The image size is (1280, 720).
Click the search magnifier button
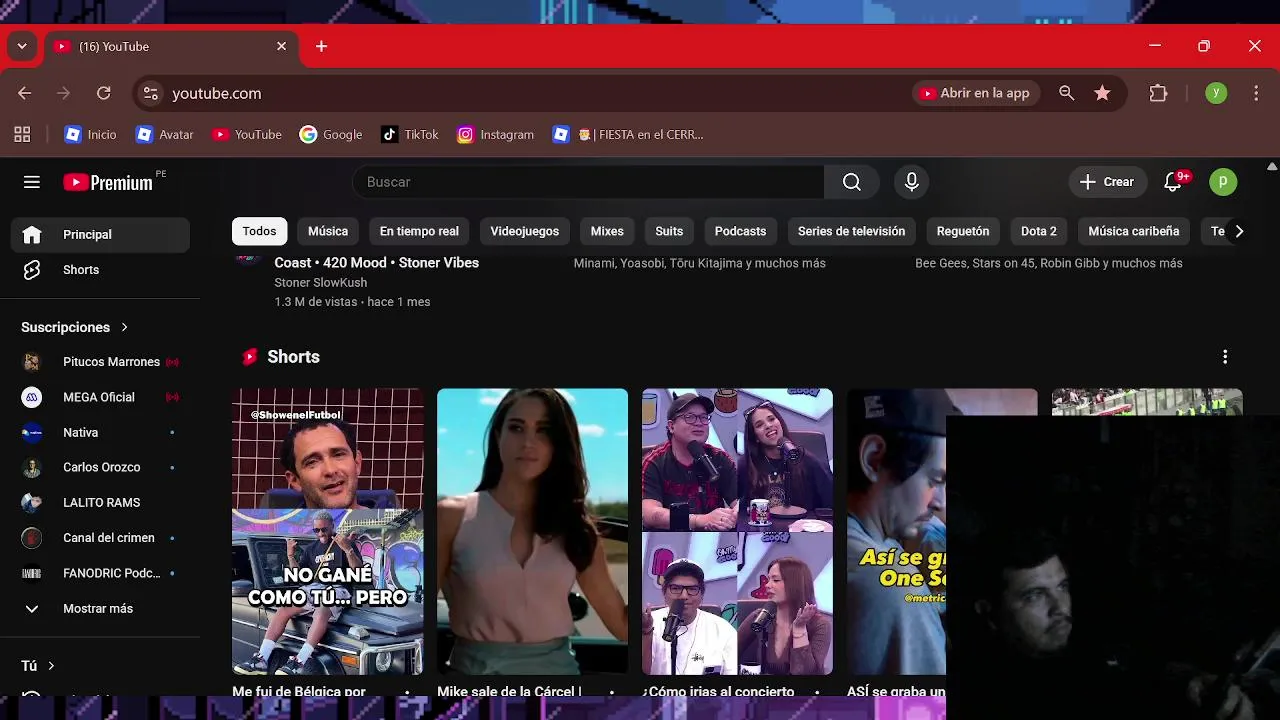tap(851, 182)
